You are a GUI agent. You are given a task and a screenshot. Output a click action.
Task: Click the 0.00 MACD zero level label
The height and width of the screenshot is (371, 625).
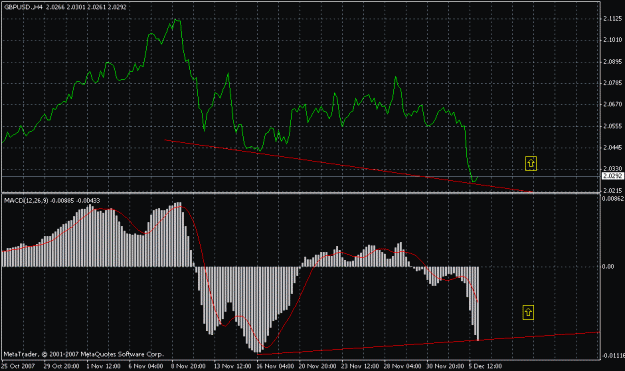(x=608, y=267)
